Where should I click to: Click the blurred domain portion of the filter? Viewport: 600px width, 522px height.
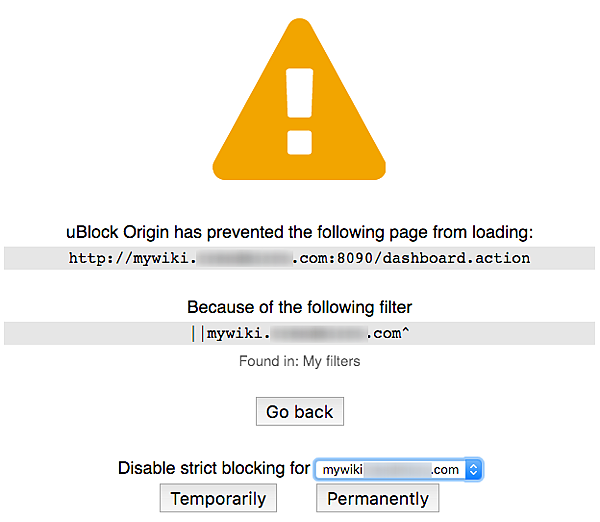(318, 333)
